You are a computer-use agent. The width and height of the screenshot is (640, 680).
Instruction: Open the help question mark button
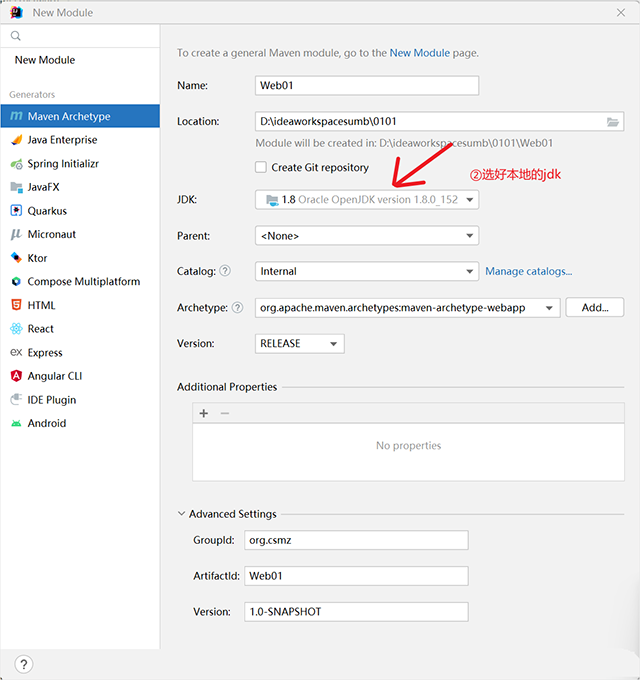pyautogui.click(x=24, y=664)
